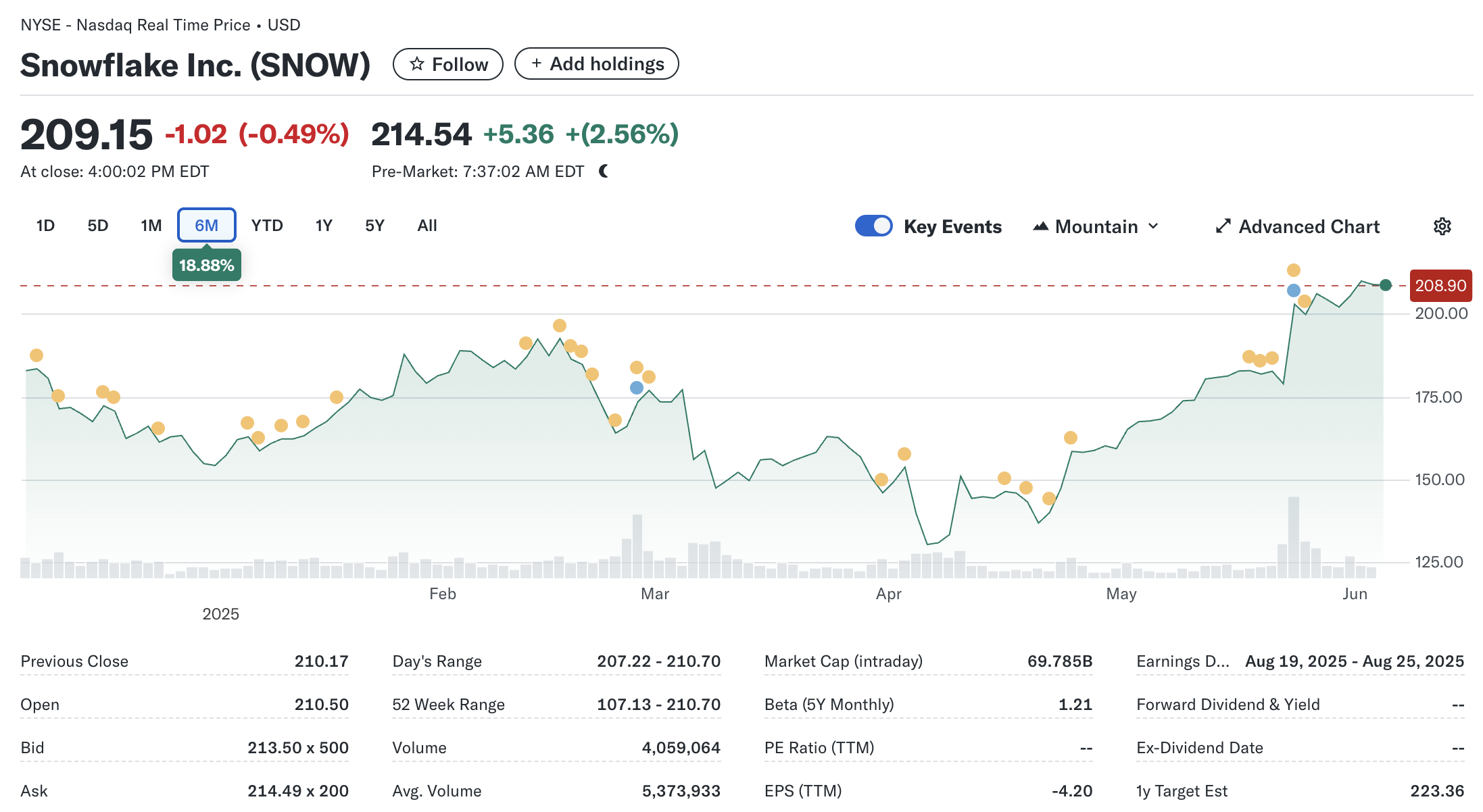Toggle the Key Events switch off
The width and height of the screenshot is (1483, 812).
tap(873, 226)
